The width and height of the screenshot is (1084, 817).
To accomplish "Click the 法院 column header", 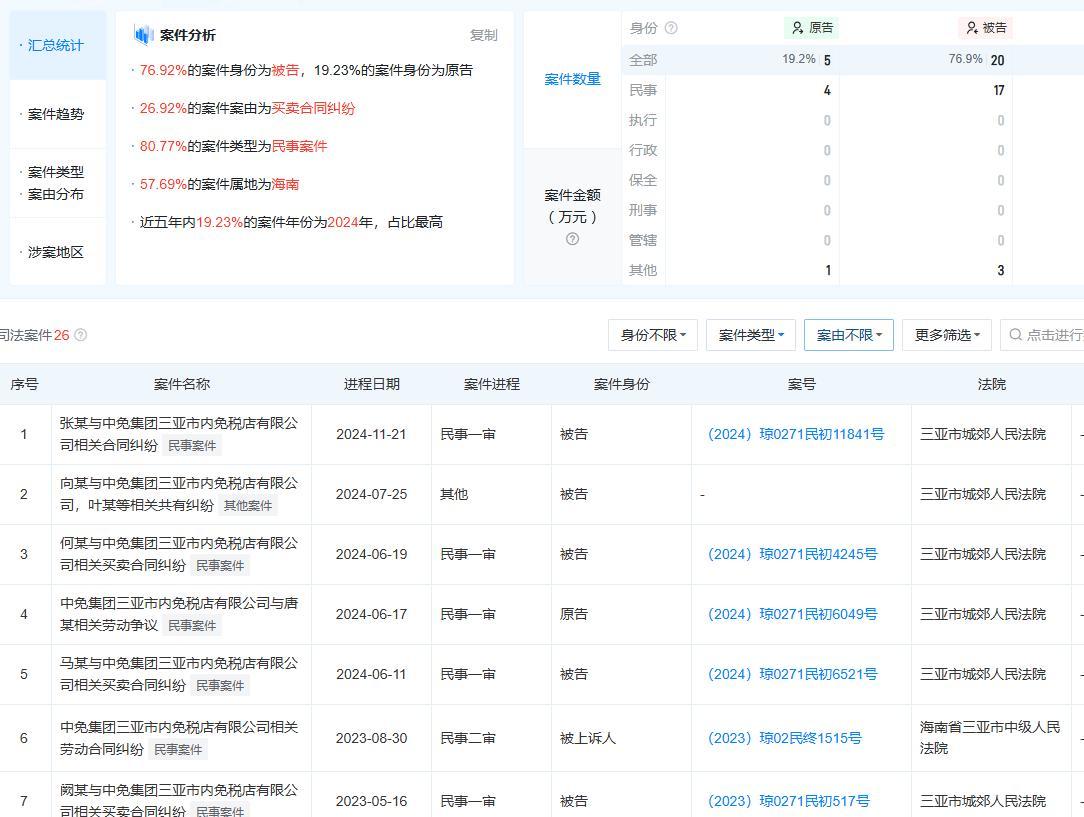I will tap(991, 384).
